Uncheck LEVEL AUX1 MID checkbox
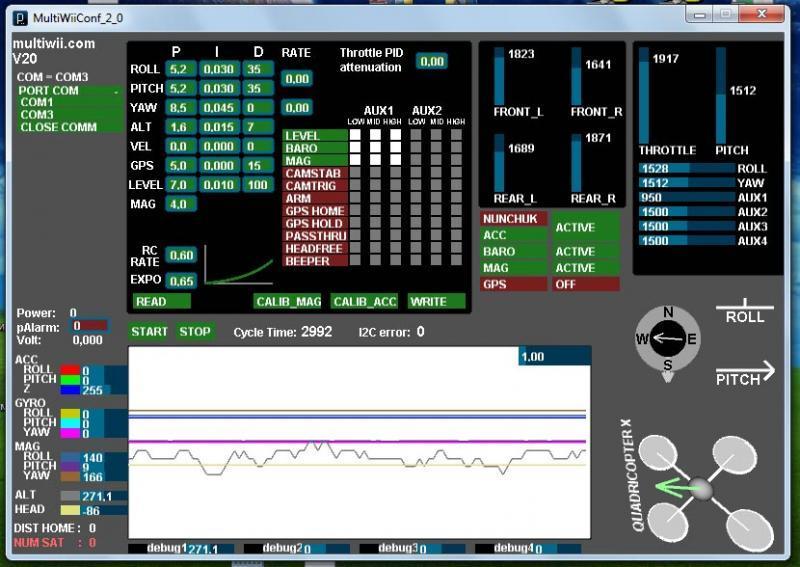Screen dimensions: 800x567 375,135
